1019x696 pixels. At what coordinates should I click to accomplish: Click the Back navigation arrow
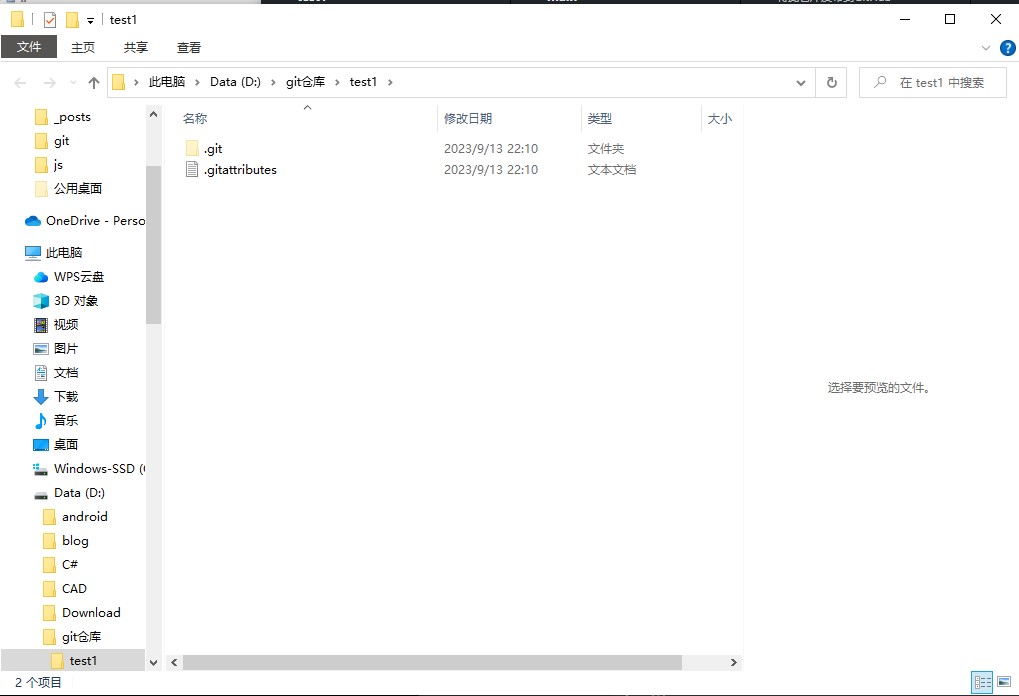coord(21,83)
